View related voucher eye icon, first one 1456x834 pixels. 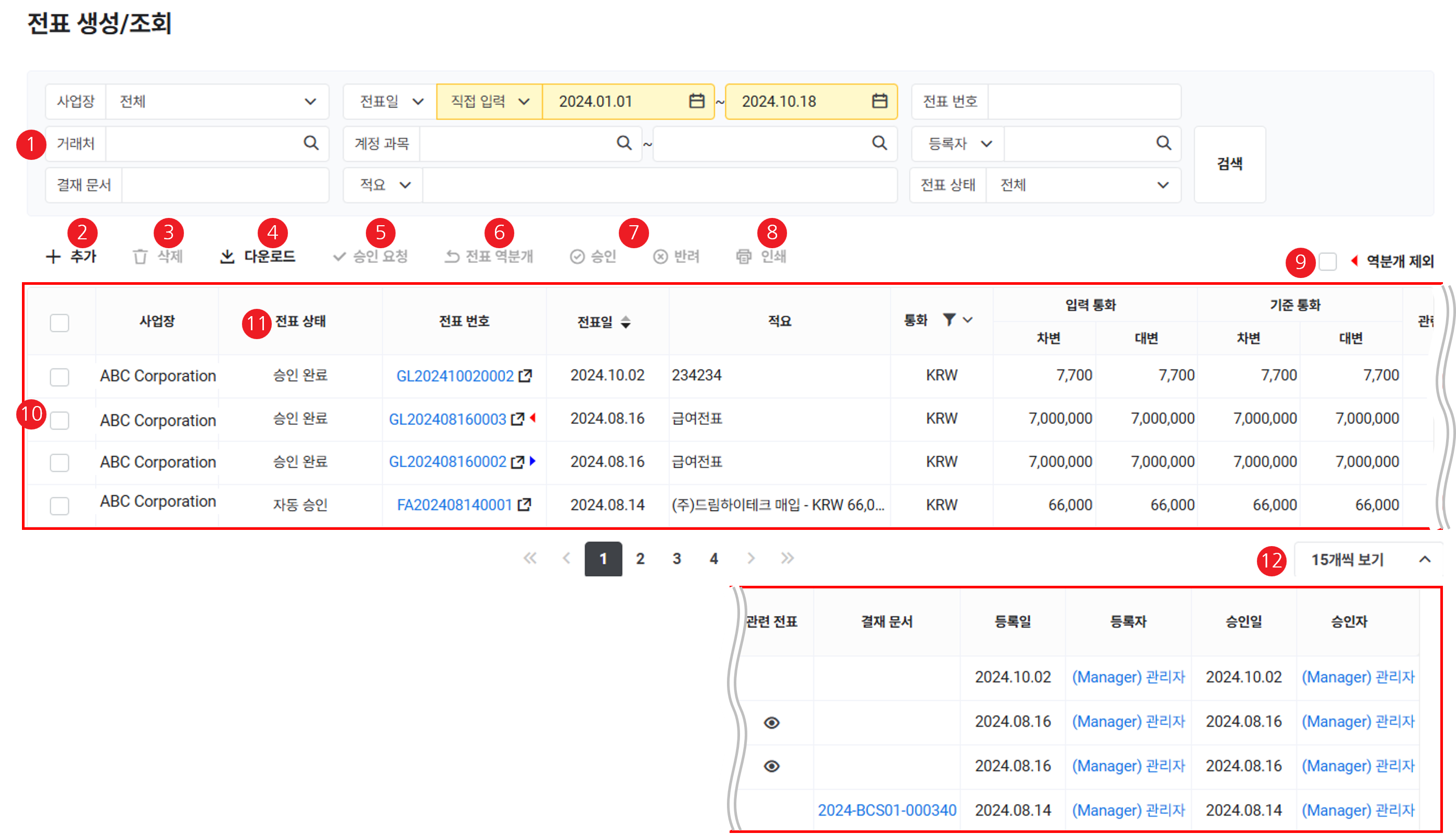point(771,723)
